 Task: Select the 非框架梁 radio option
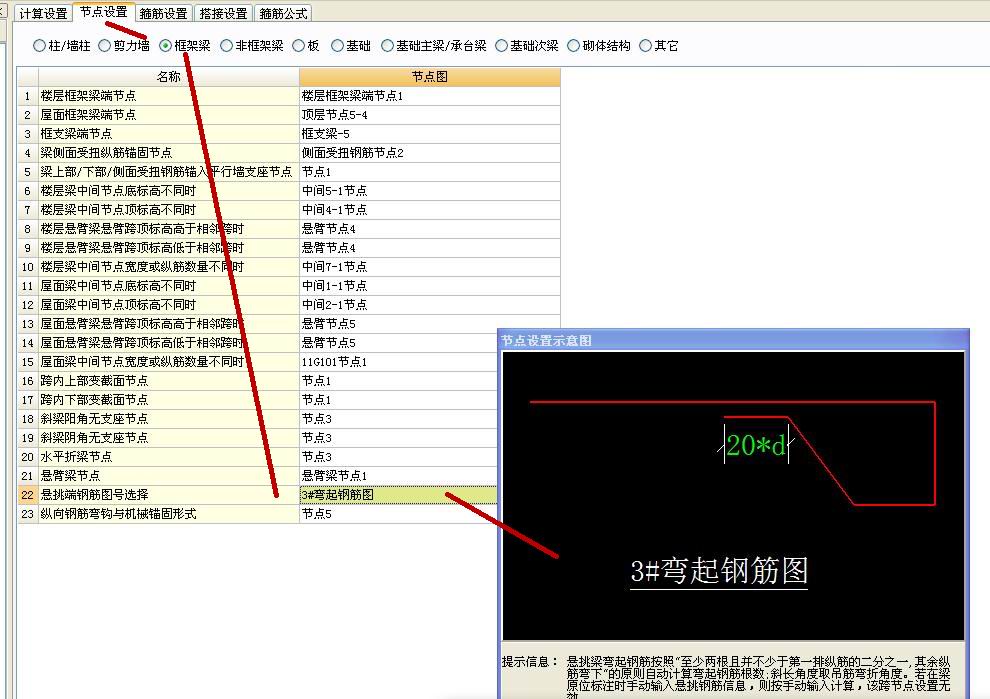[x=227, y=45]
